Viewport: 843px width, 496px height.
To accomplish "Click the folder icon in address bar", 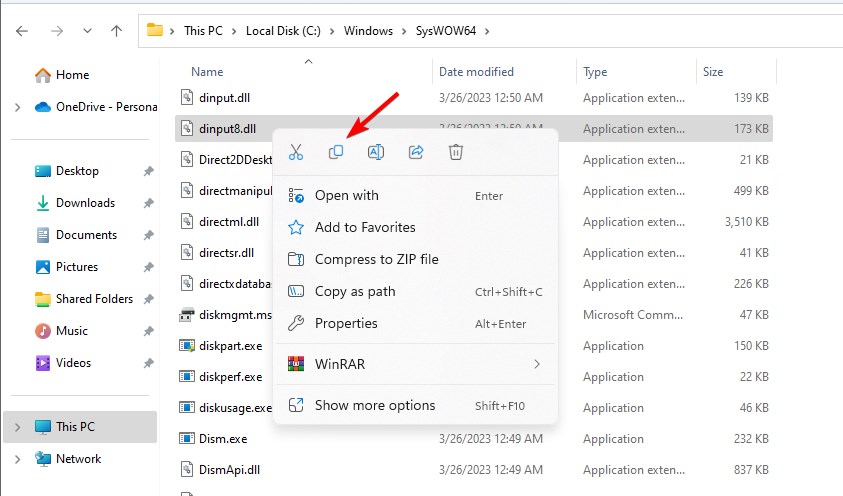I will click(155, 30).
